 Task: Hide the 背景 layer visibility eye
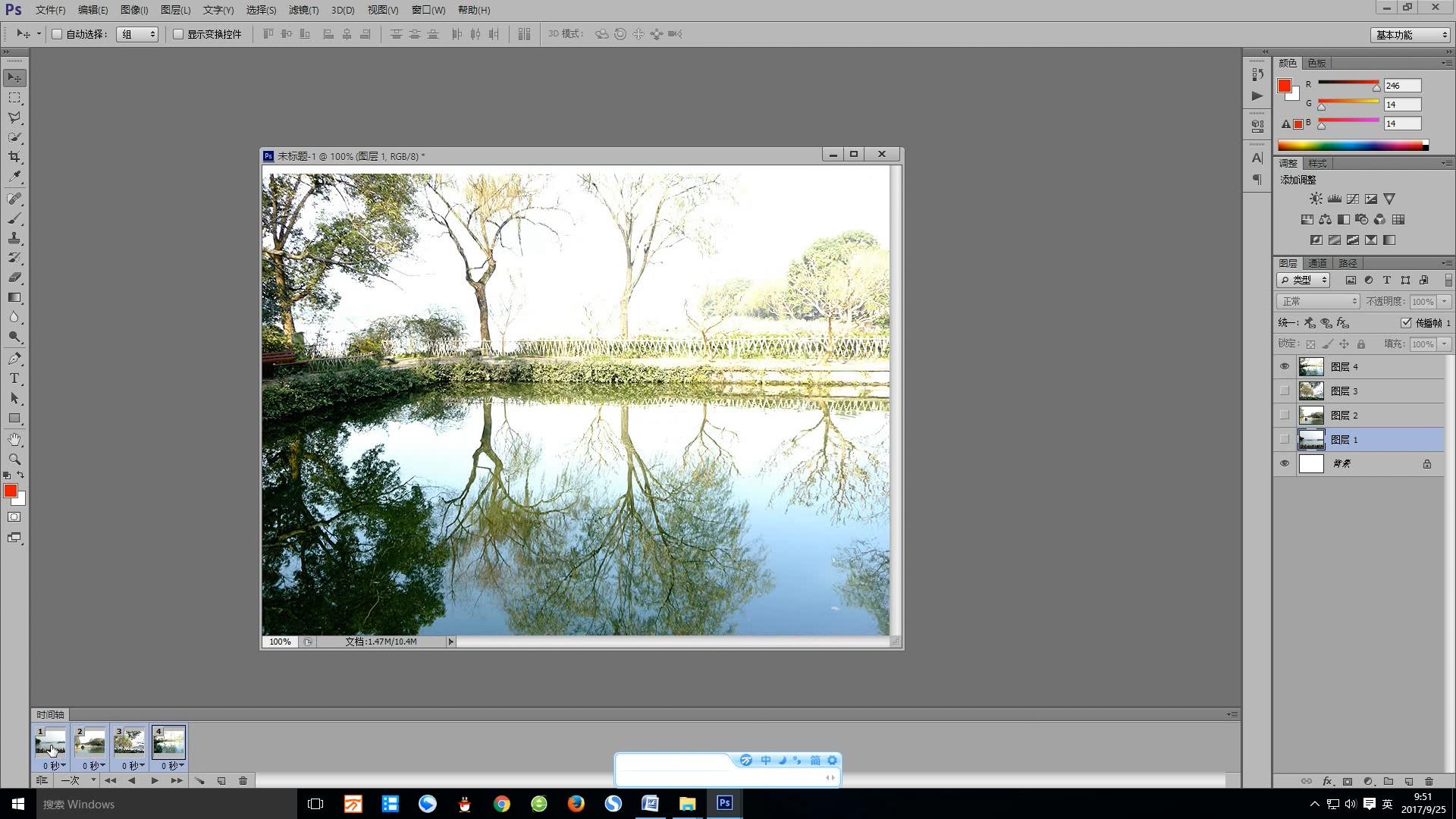(1285, 464)
